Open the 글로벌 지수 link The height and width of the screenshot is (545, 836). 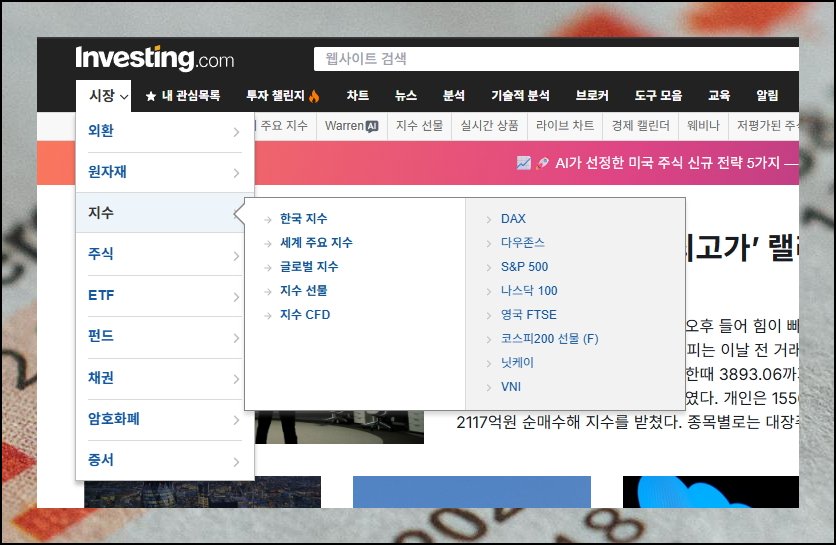[x=309, y=267]
